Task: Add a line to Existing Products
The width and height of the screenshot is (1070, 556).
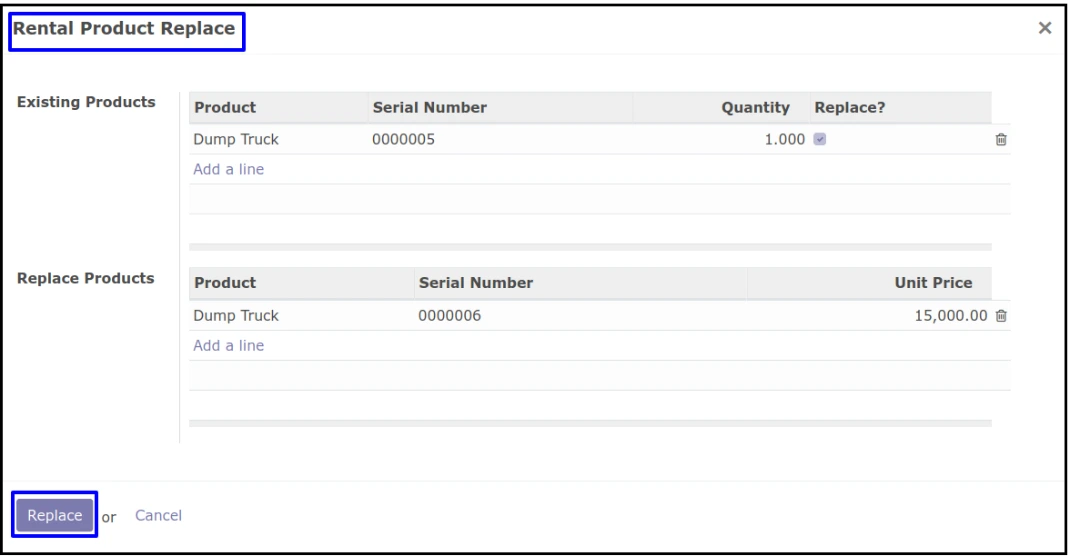Action: (228, 169)
